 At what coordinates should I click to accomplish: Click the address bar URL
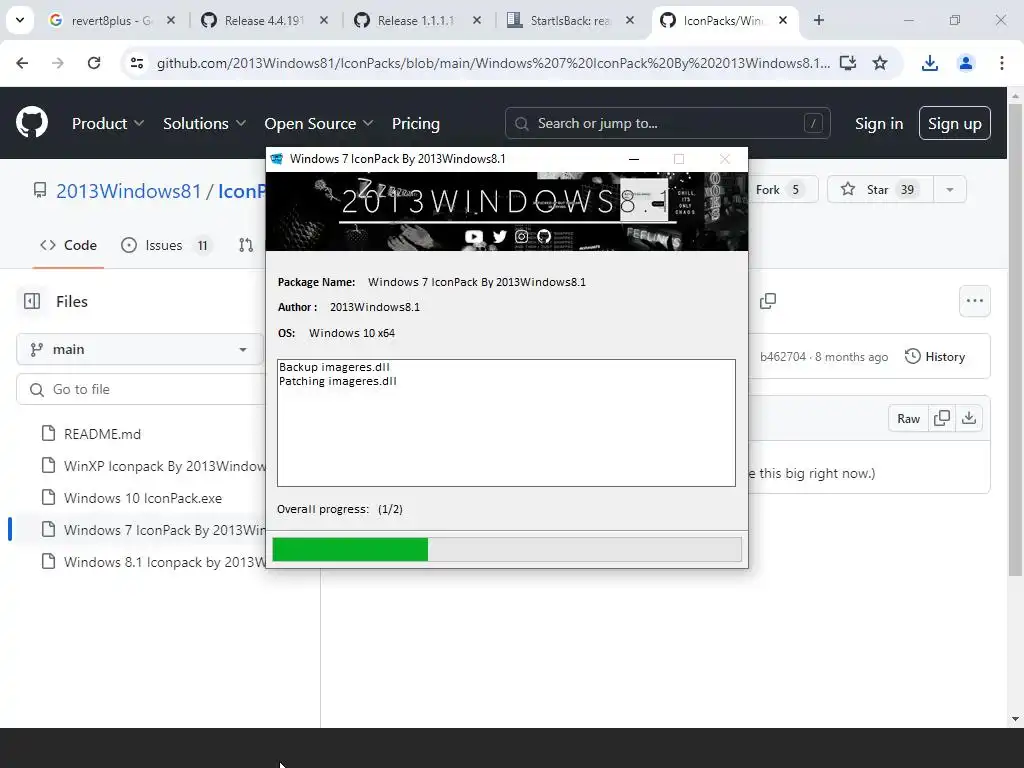tap(493, 63)
